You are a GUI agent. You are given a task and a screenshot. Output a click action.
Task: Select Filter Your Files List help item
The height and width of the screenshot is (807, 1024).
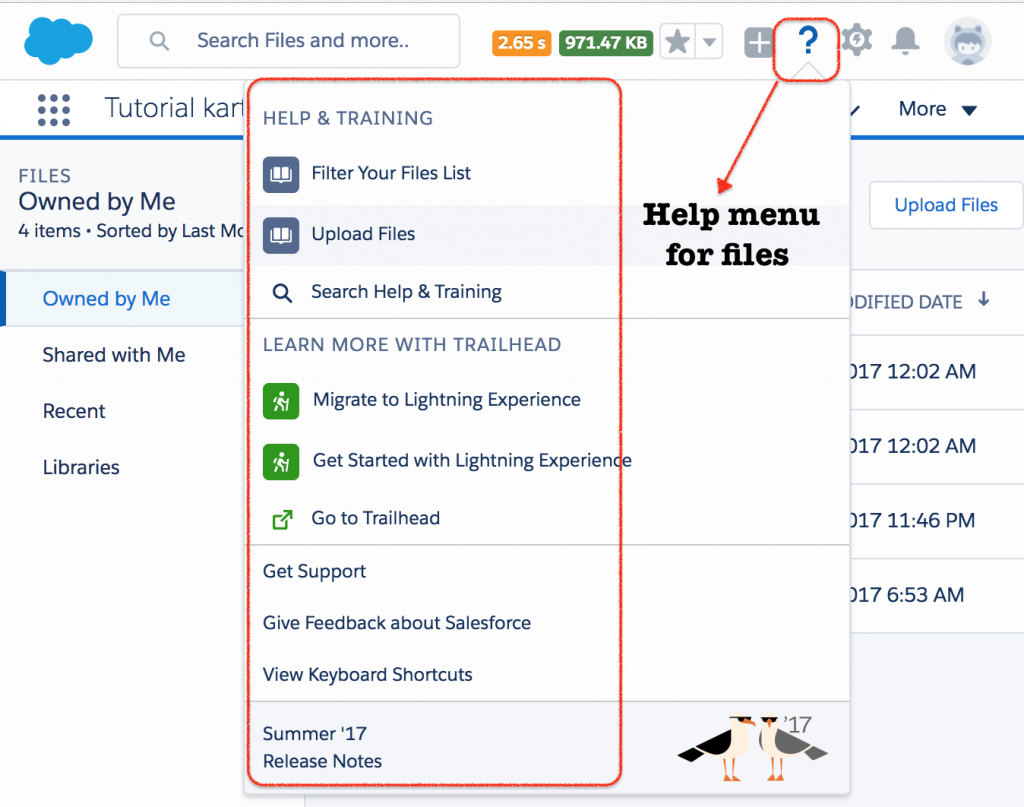pyautogui.click(x=390, y=173)
